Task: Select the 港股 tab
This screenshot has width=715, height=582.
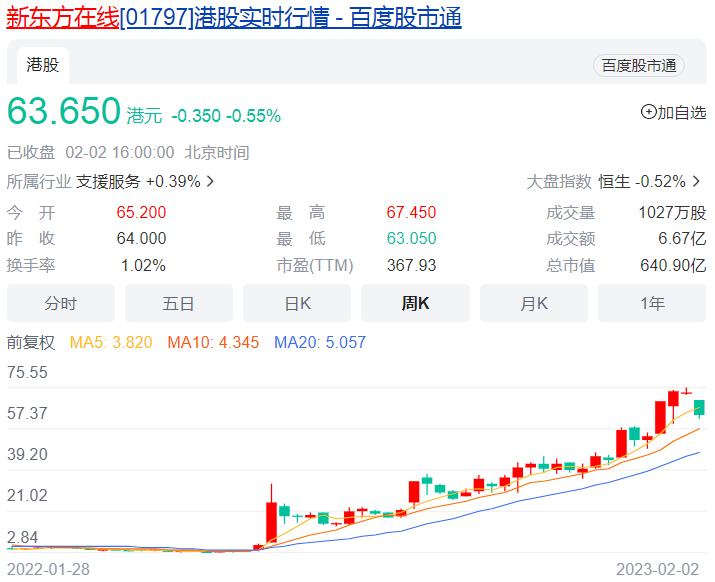Action: pyautogui.click(x=43, y=65)
